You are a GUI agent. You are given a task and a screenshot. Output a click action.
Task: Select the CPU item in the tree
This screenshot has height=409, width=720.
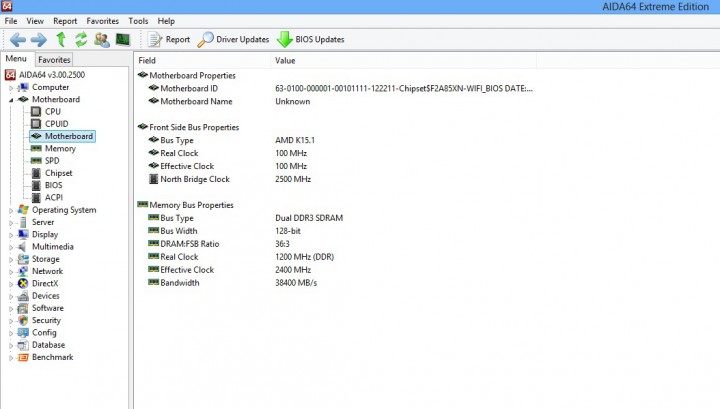[x=52, y=112]
